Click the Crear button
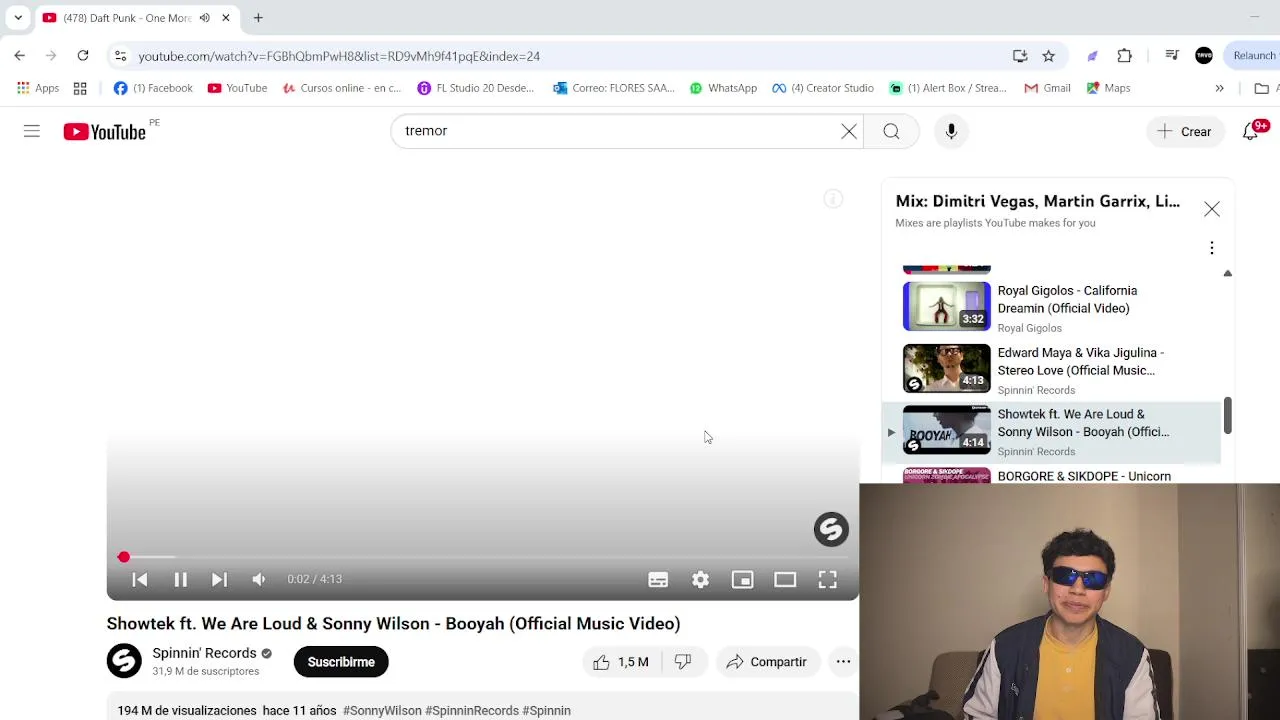The image size is (1280, 720). [x=1185, y=131]
